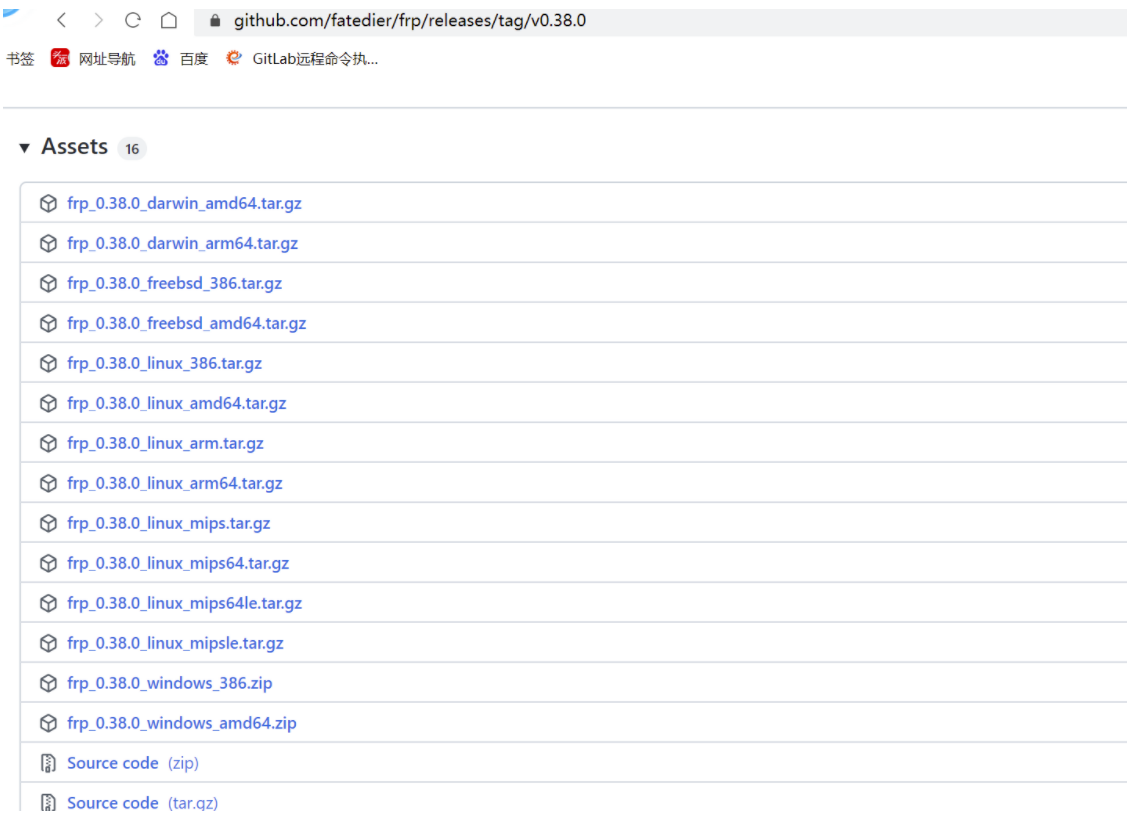Image resolution: width=1127 pixels, height=827 pixels.
Task: Click package icon beside linux_mipsle asset
Action: (48, 643)
